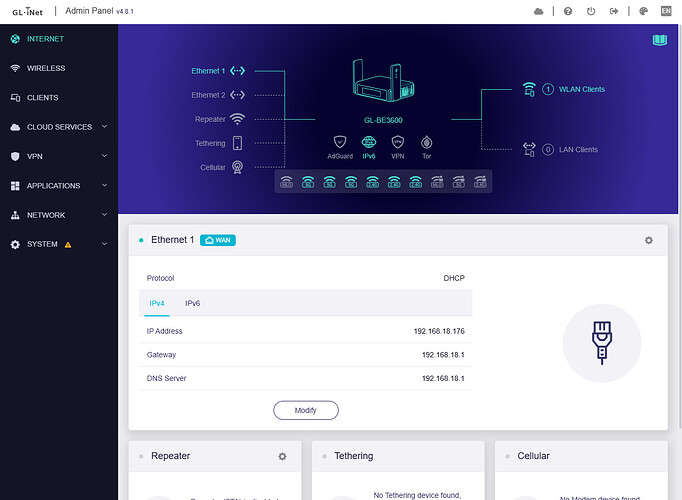Click the Tethering phone icon

tap(237, 143)
